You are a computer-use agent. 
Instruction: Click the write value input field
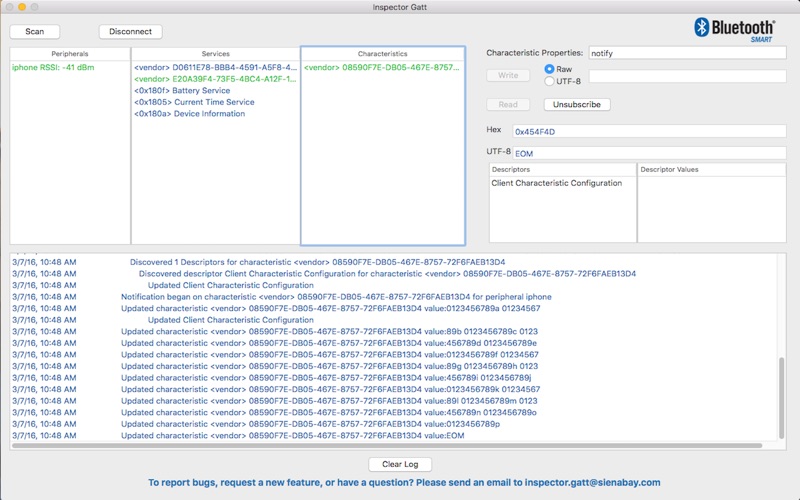[687, 76]
